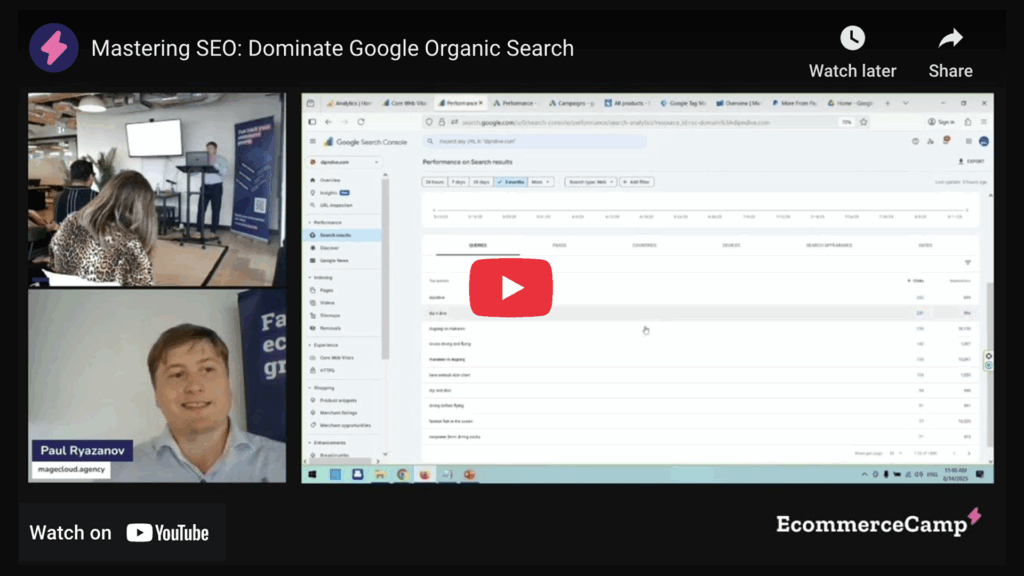Switch to the Pages tab
The image size is (1024, 576).
pos(560,246)
